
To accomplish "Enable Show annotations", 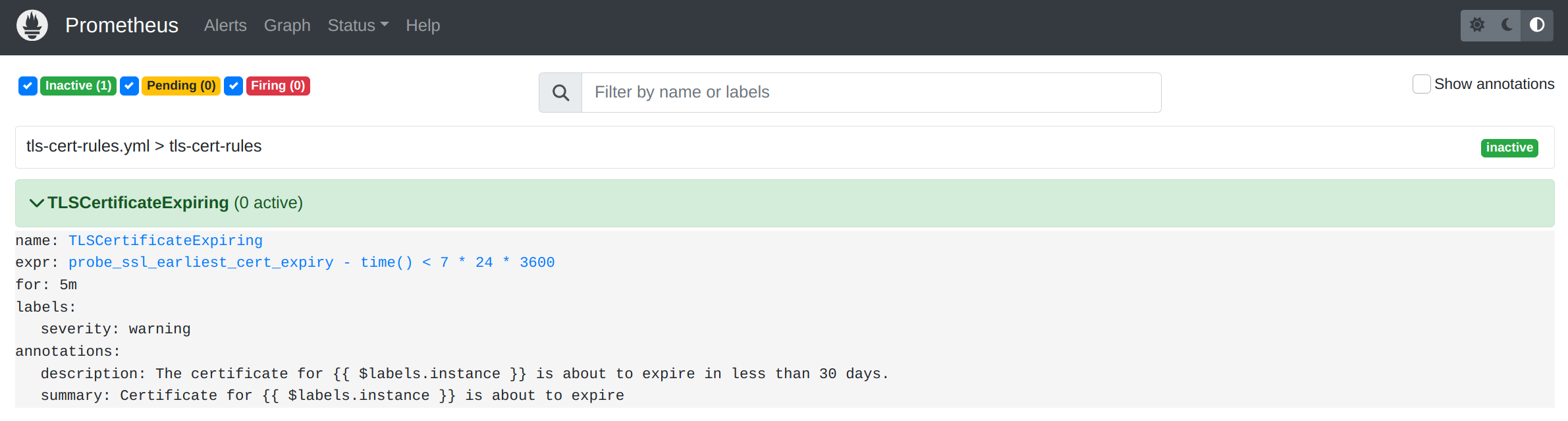I will pyautogui.click(x=1421, y=84).
